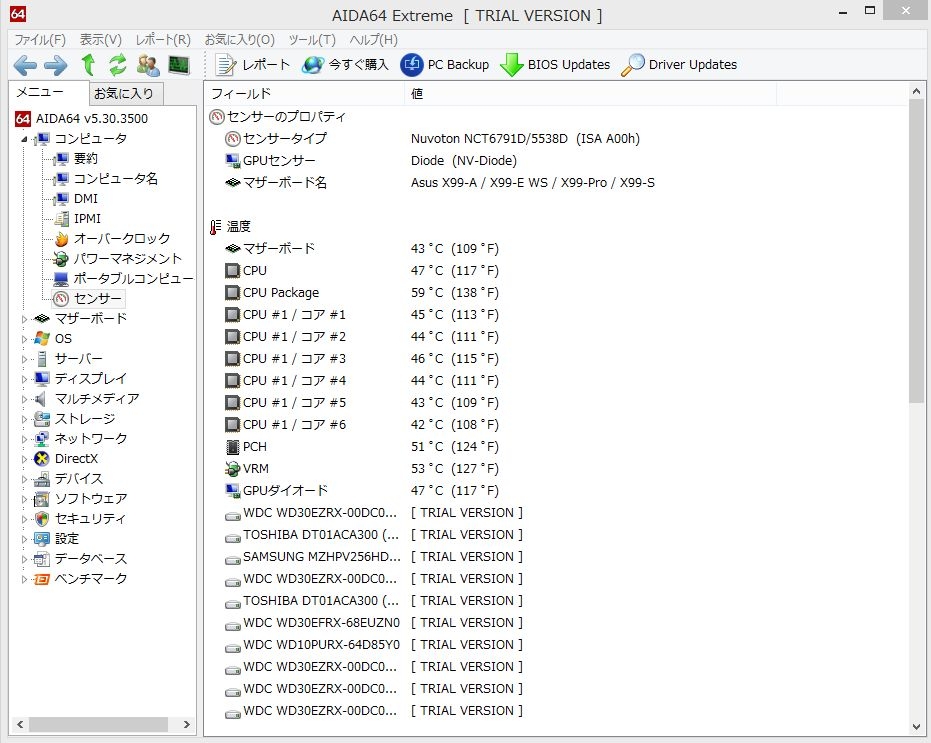Open BIOS Updates from toolbar
Viewport: 931px width, 743px height.
[x=555, y=65]
